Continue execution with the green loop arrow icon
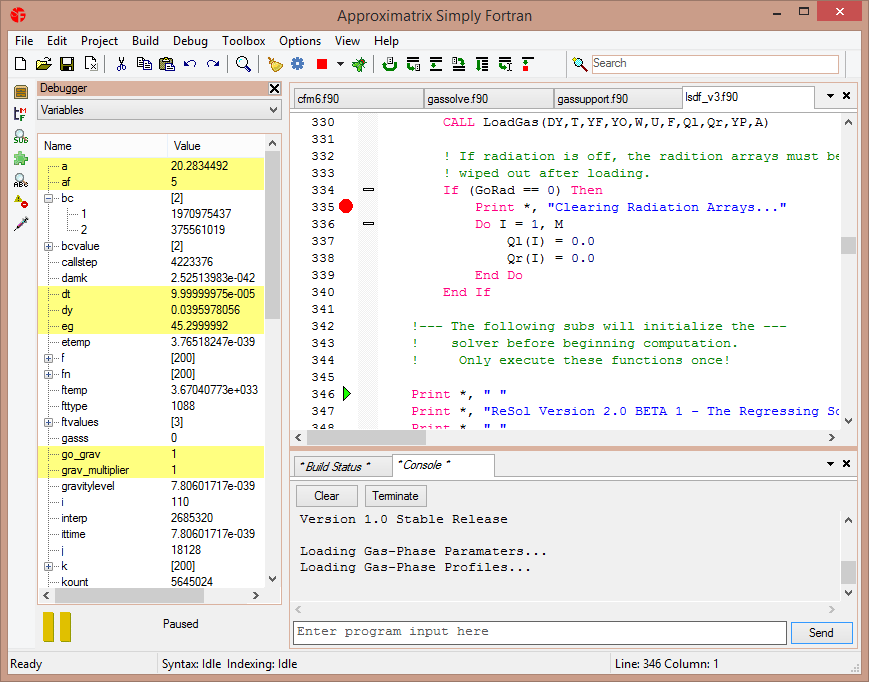Image resolution: width=869 pixels, height=682 pixels. pos(389,63)
